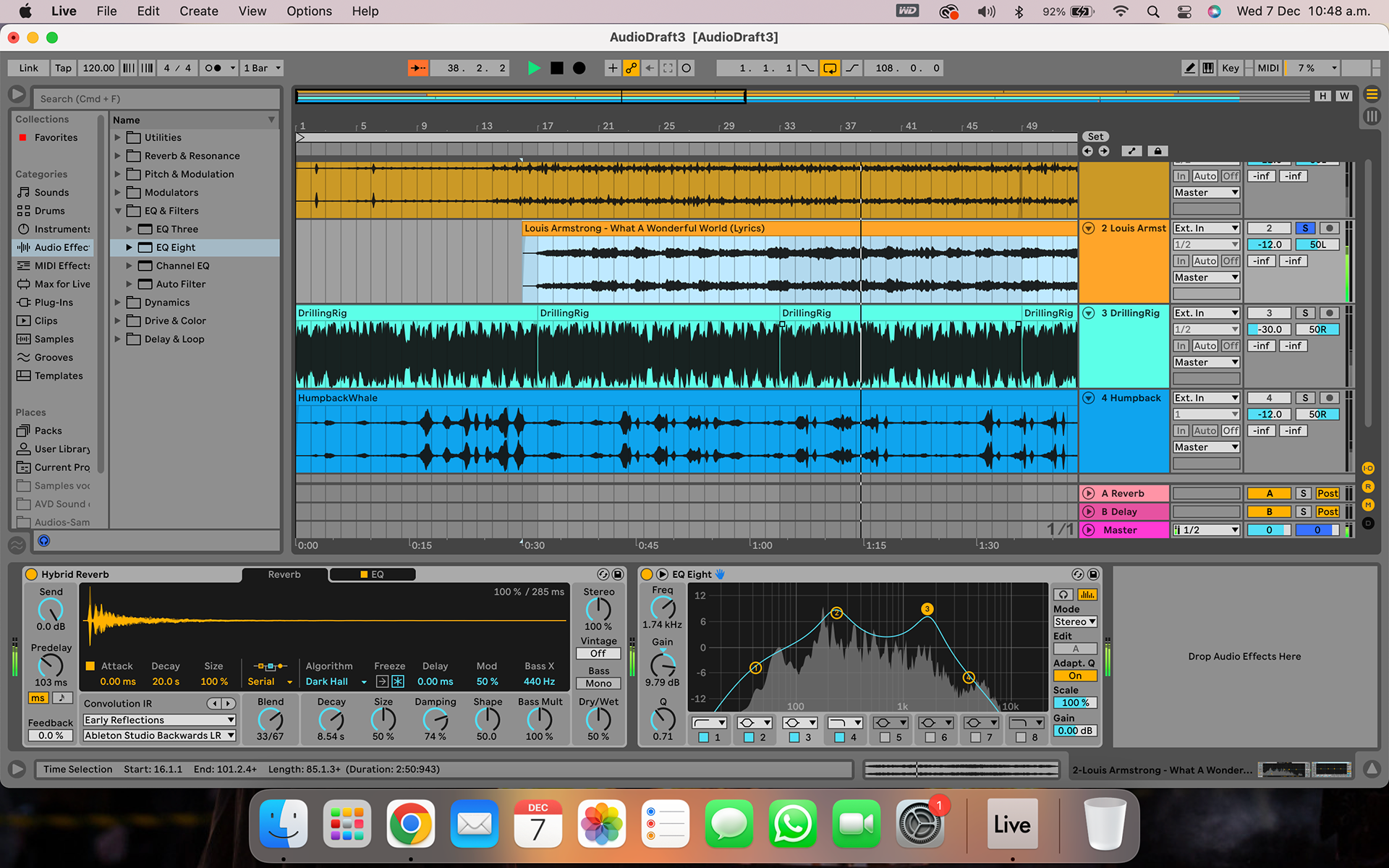The image size is (1389, 868).
Task: Switch to the EQ tab in Hybrid Reverb
Action: [x=372, y=574]
